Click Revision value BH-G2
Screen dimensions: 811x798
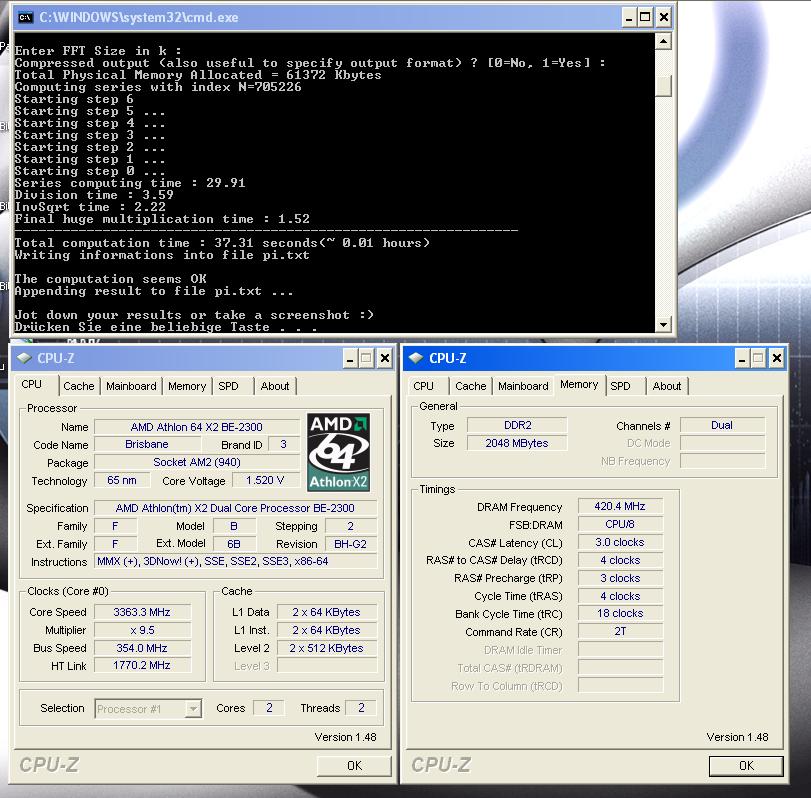pos(351,544)
